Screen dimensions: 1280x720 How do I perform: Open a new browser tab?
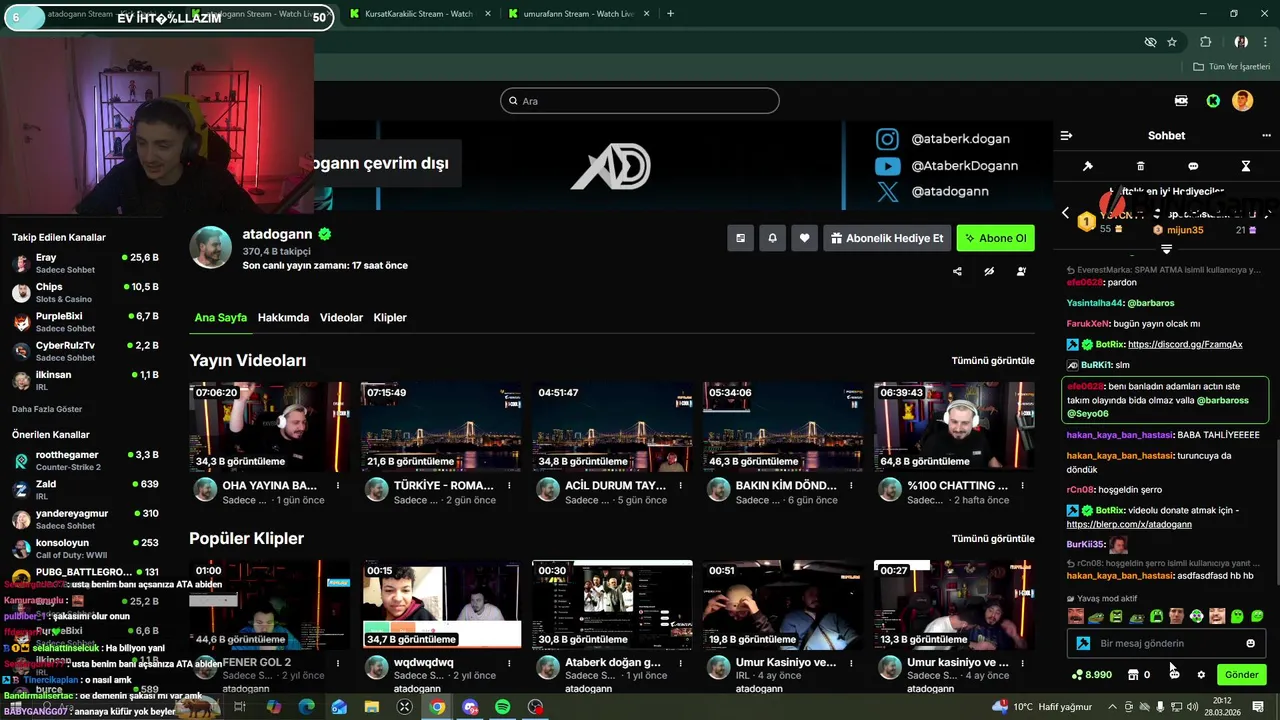click(x=670, y=14)
